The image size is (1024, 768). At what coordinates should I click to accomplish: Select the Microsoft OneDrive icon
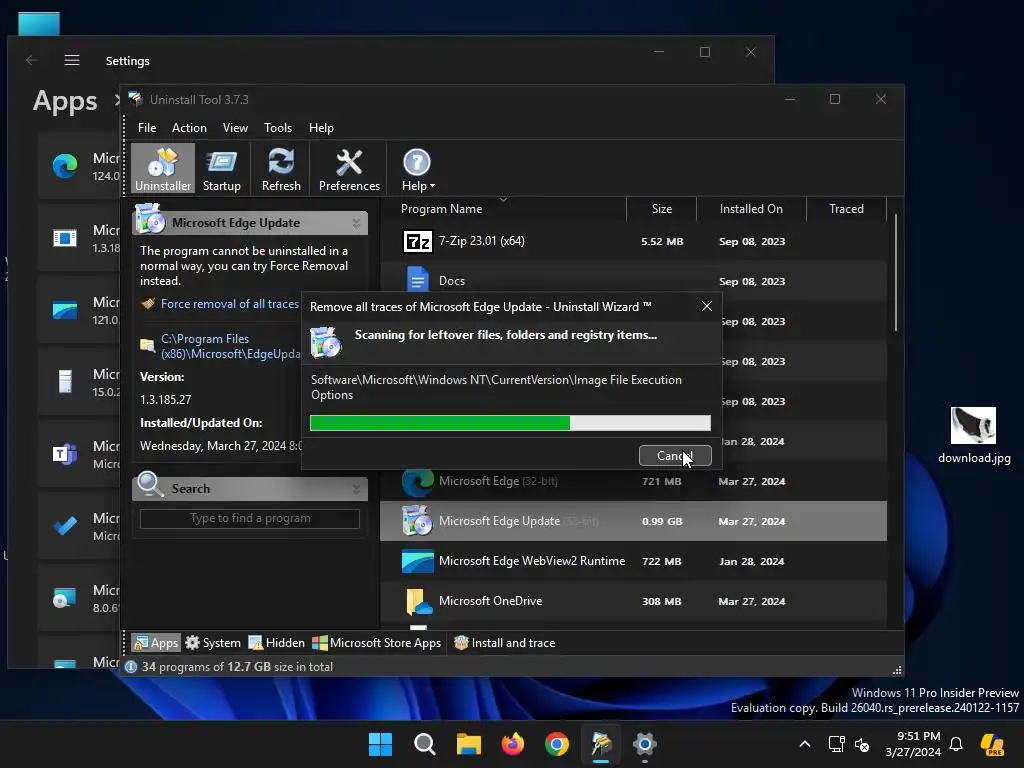click(x=418, y=601)
